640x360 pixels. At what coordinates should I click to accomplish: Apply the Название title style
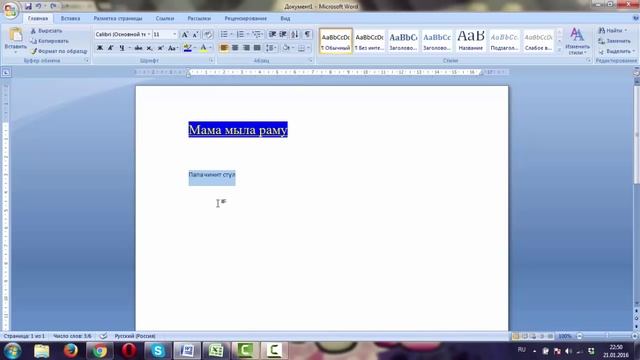[x=471, y=41]
